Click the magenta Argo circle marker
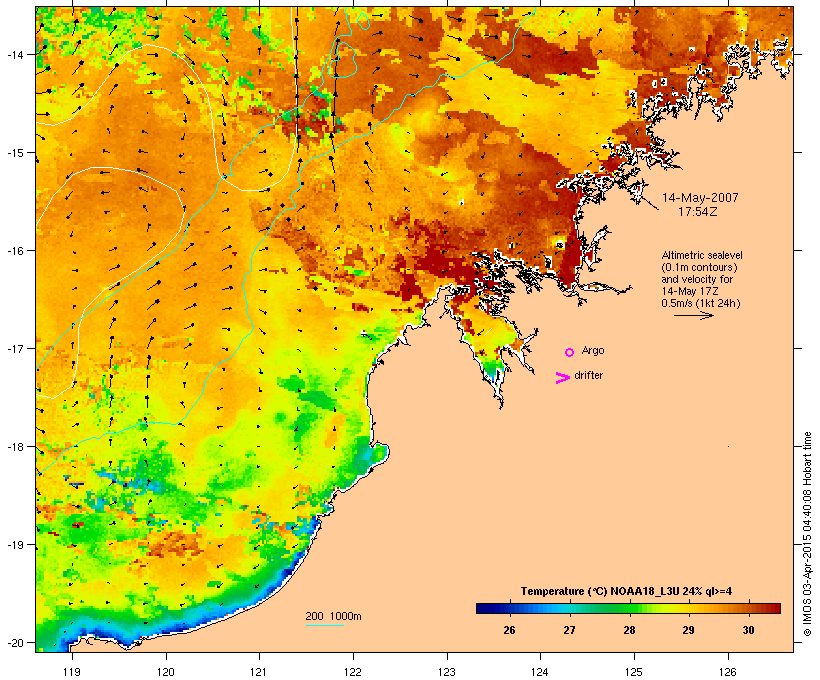This screenshot has height=680, width=820. tap(569, 352)
